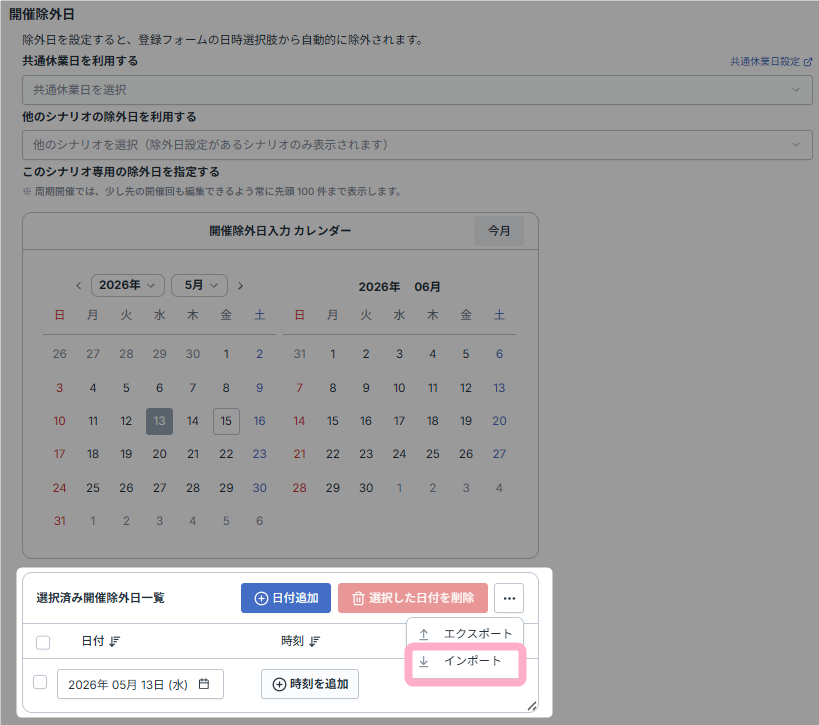The width and height of the screenshot is (819, 725).
Task: Click external link icon beside 共通休業日設定
Action: coord(808,62)
